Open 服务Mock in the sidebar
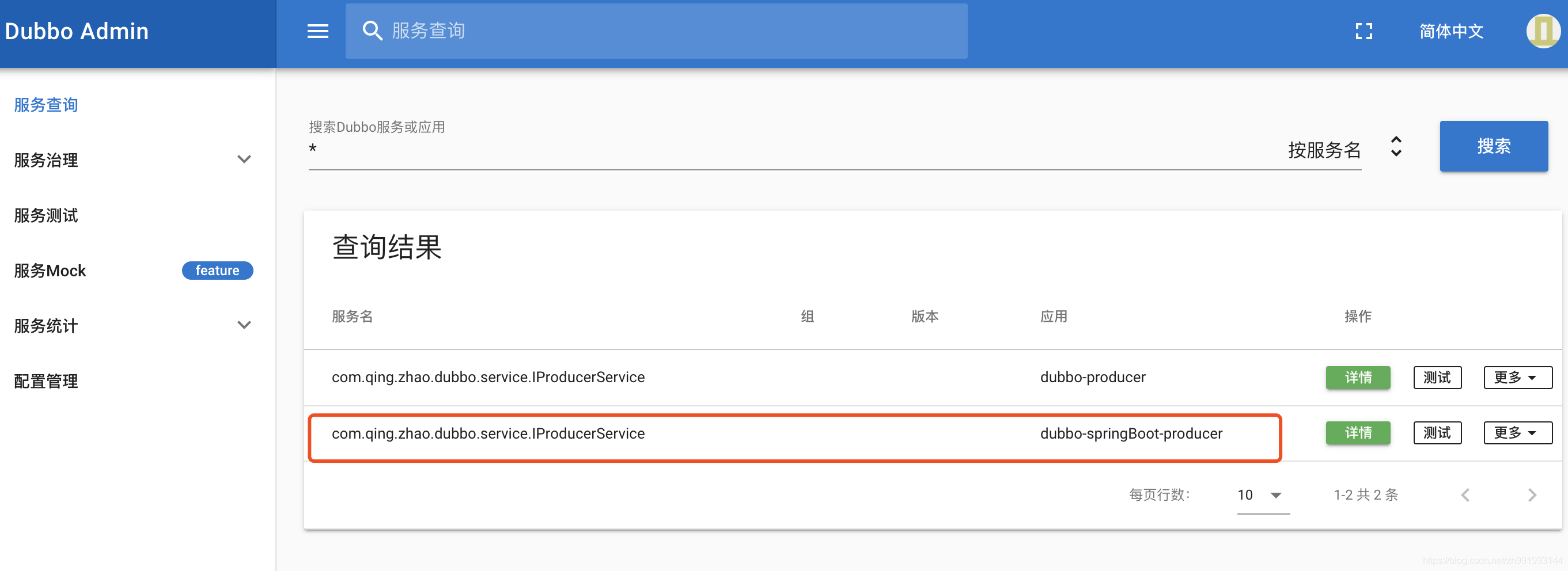1568x571 pixels. [x=50, y=271]
